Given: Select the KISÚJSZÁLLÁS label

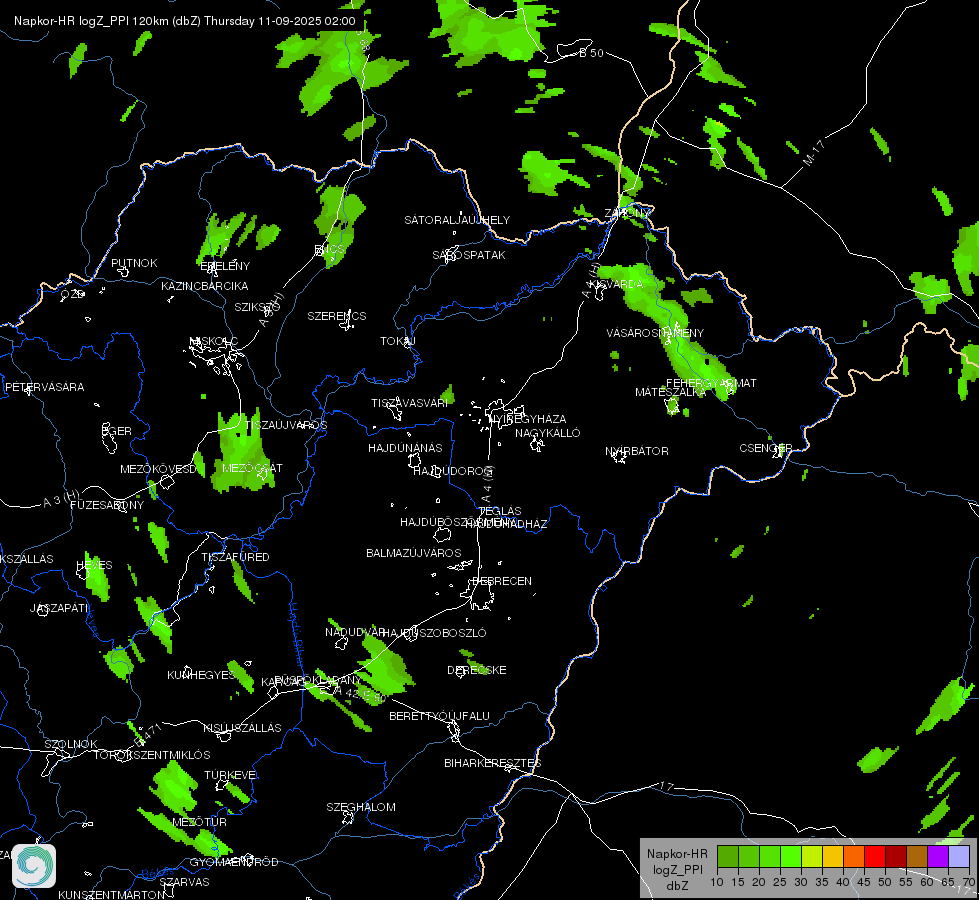Looking at the screenshot, I should (242, 728).
